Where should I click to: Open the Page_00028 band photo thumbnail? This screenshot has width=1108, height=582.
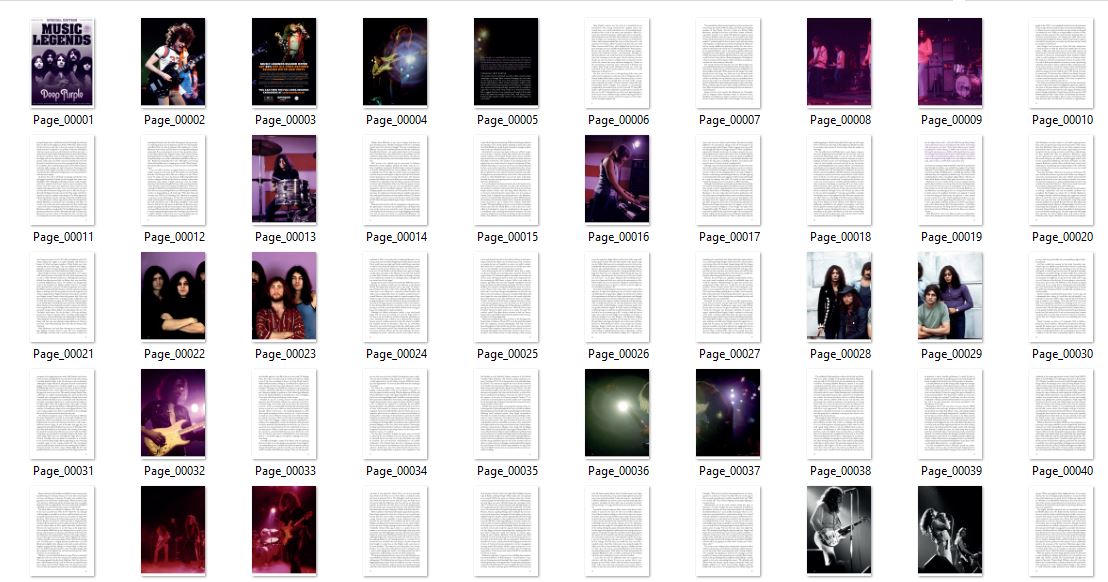(x=839, y=296)
